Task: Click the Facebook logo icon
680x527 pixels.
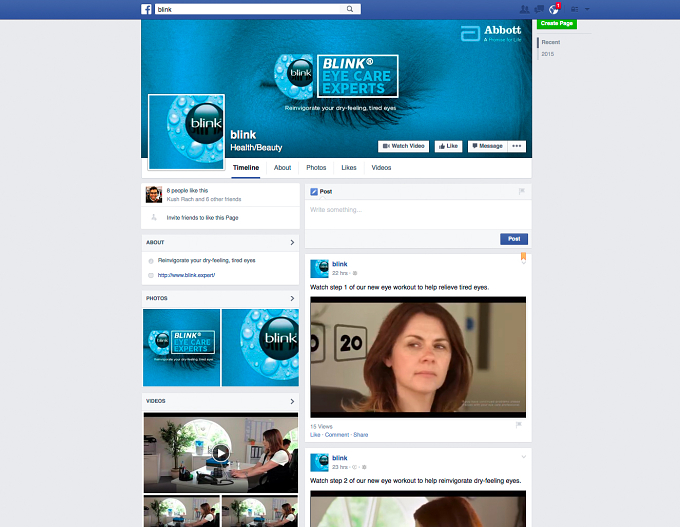Action: coord(147,9)
